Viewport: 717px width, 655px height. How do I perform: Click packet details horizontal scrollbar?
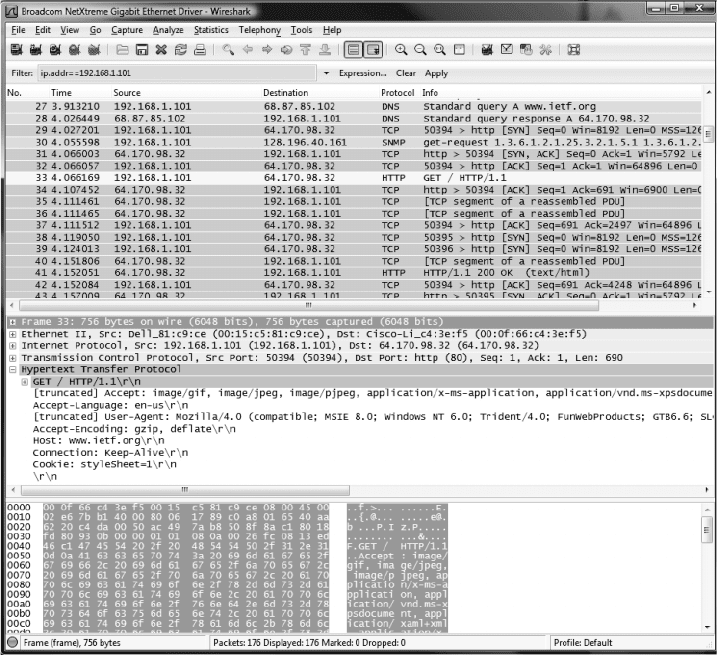pyautogui.click(x=185, y=490)
